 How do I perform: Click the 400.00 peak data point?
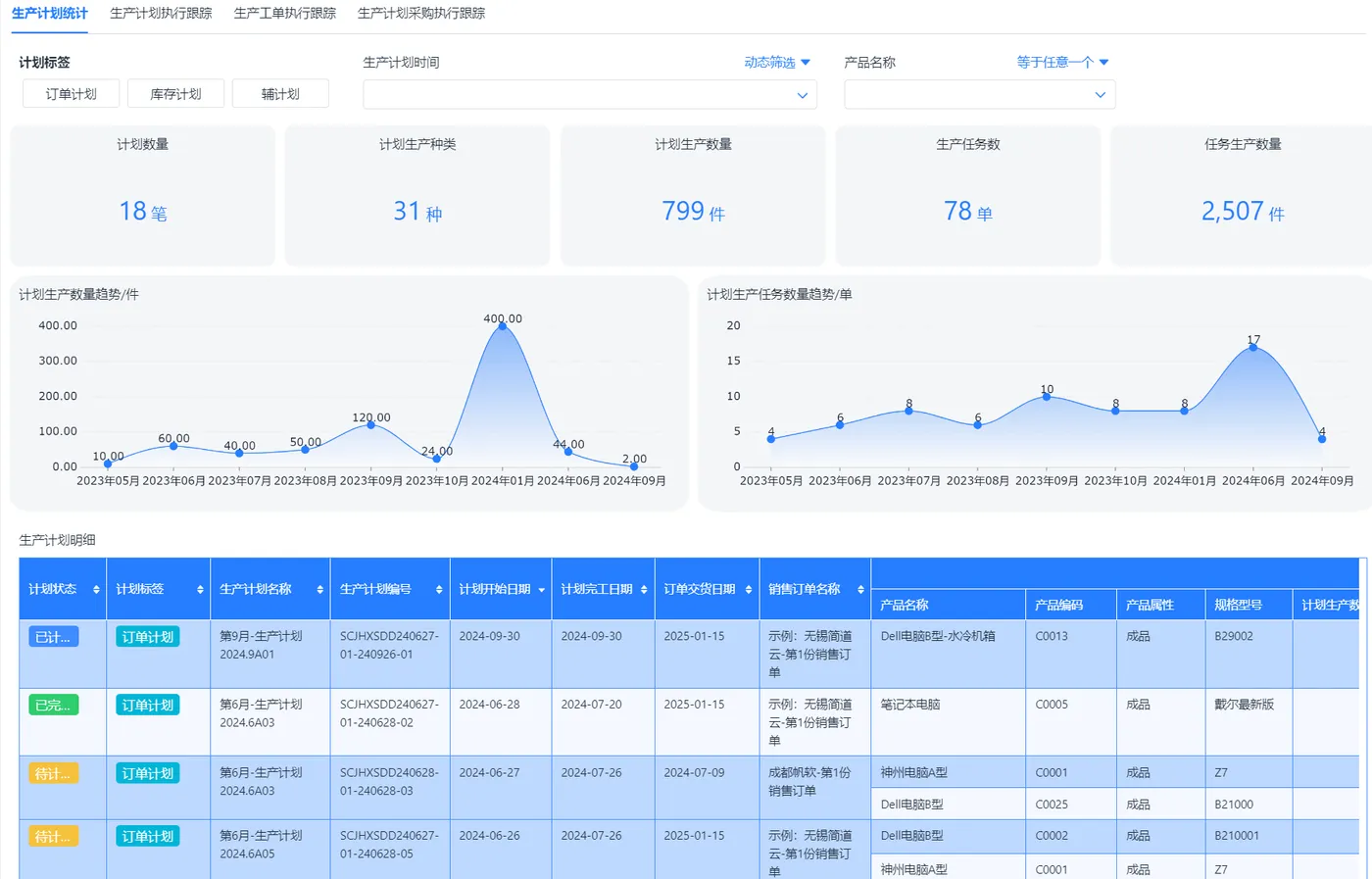pyautogui.click(x=503, y=325)
